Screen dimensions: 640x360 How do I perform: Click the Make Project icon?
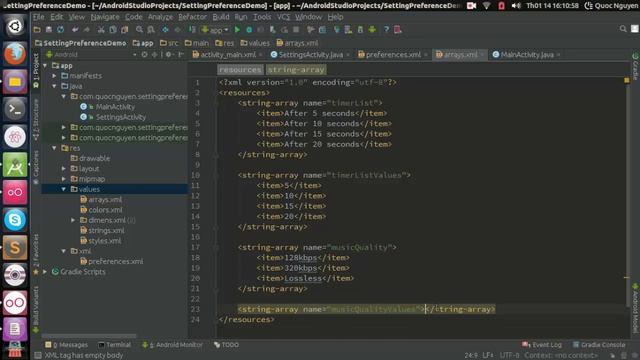(192, 30)
